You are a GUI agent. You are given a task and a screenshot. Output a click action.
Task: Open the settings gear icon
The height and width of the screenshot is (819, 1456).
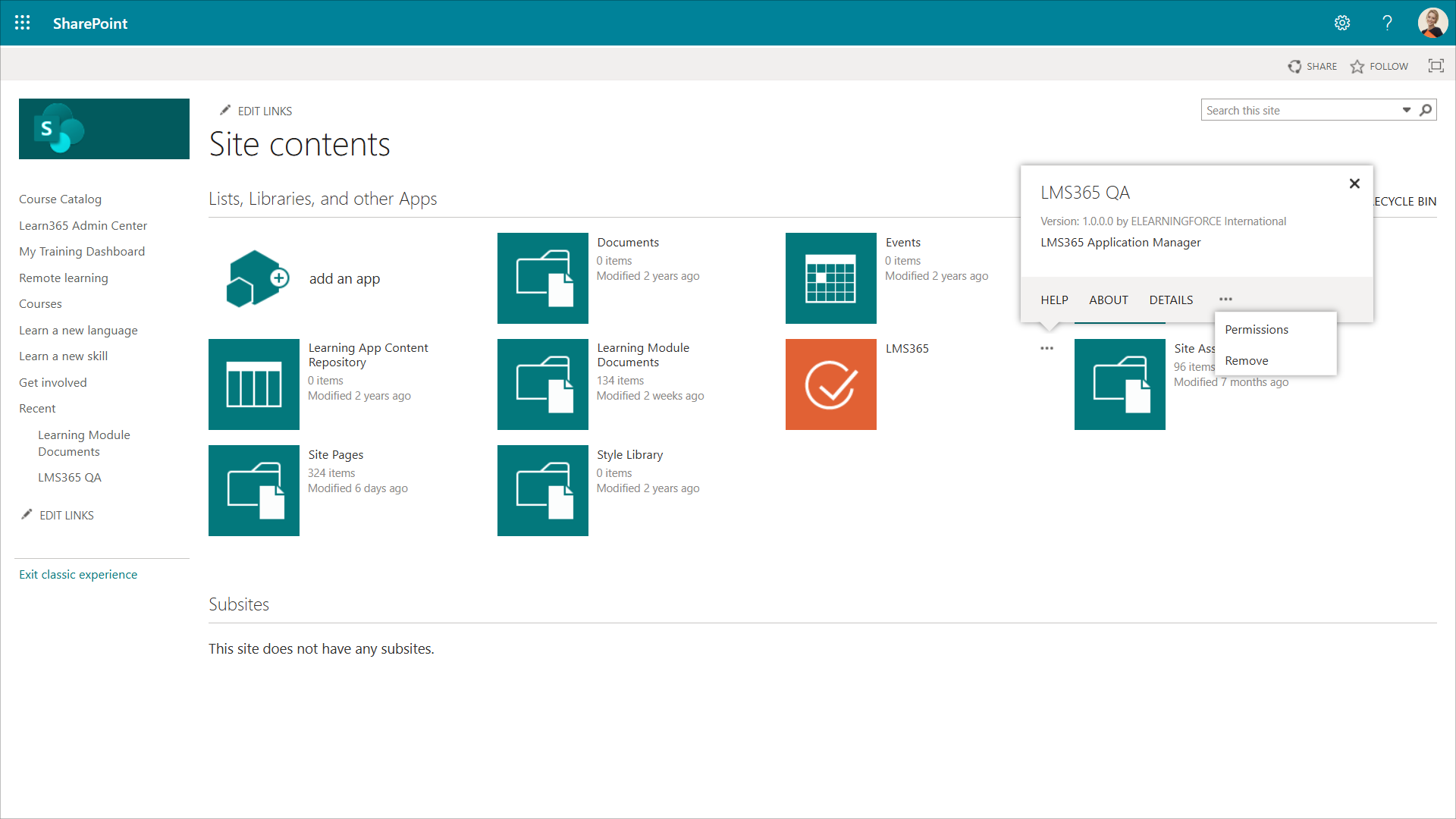tap(1342, 23)
